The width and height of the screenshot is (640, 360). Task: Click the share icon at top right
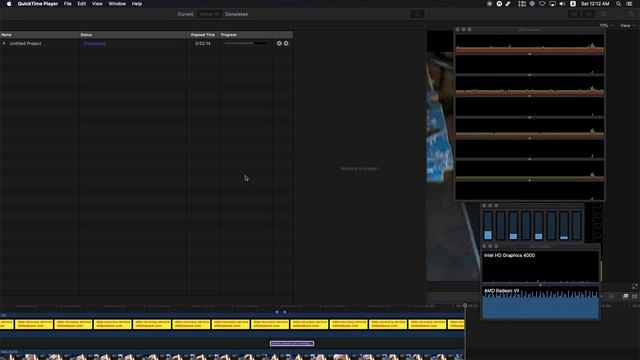point(631,14)
